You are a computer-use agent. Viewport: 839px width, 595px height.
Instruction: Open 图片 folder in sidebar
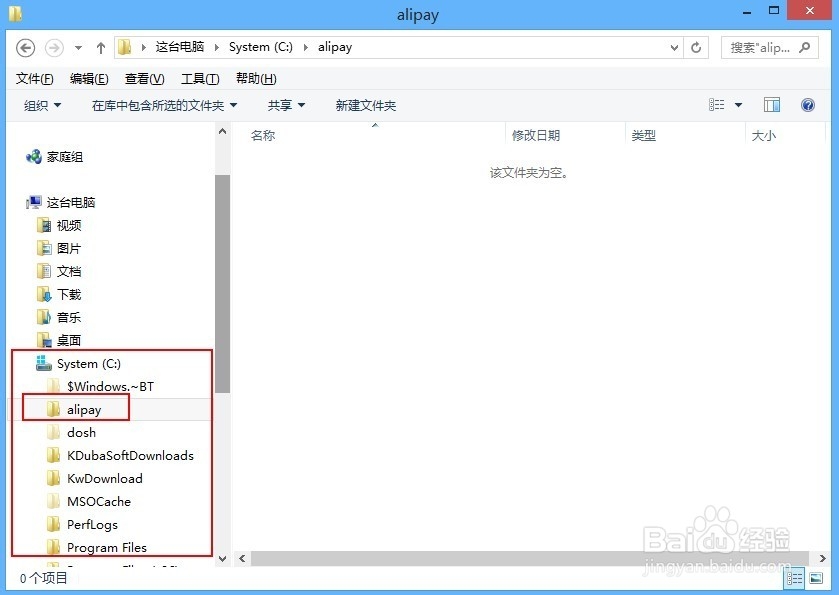59,248
